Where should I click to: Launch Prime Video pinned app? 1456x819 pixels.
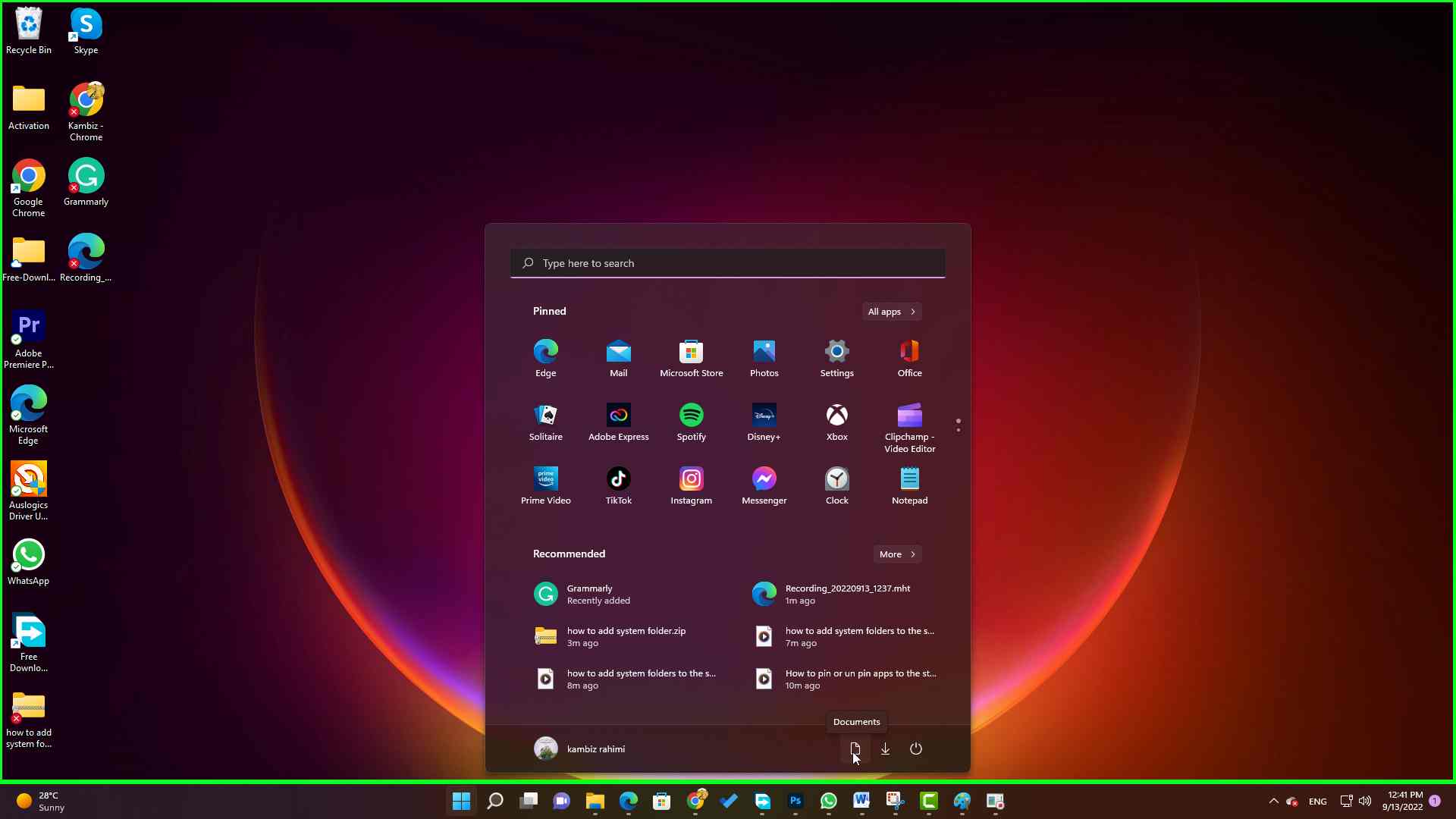point(546,486)
